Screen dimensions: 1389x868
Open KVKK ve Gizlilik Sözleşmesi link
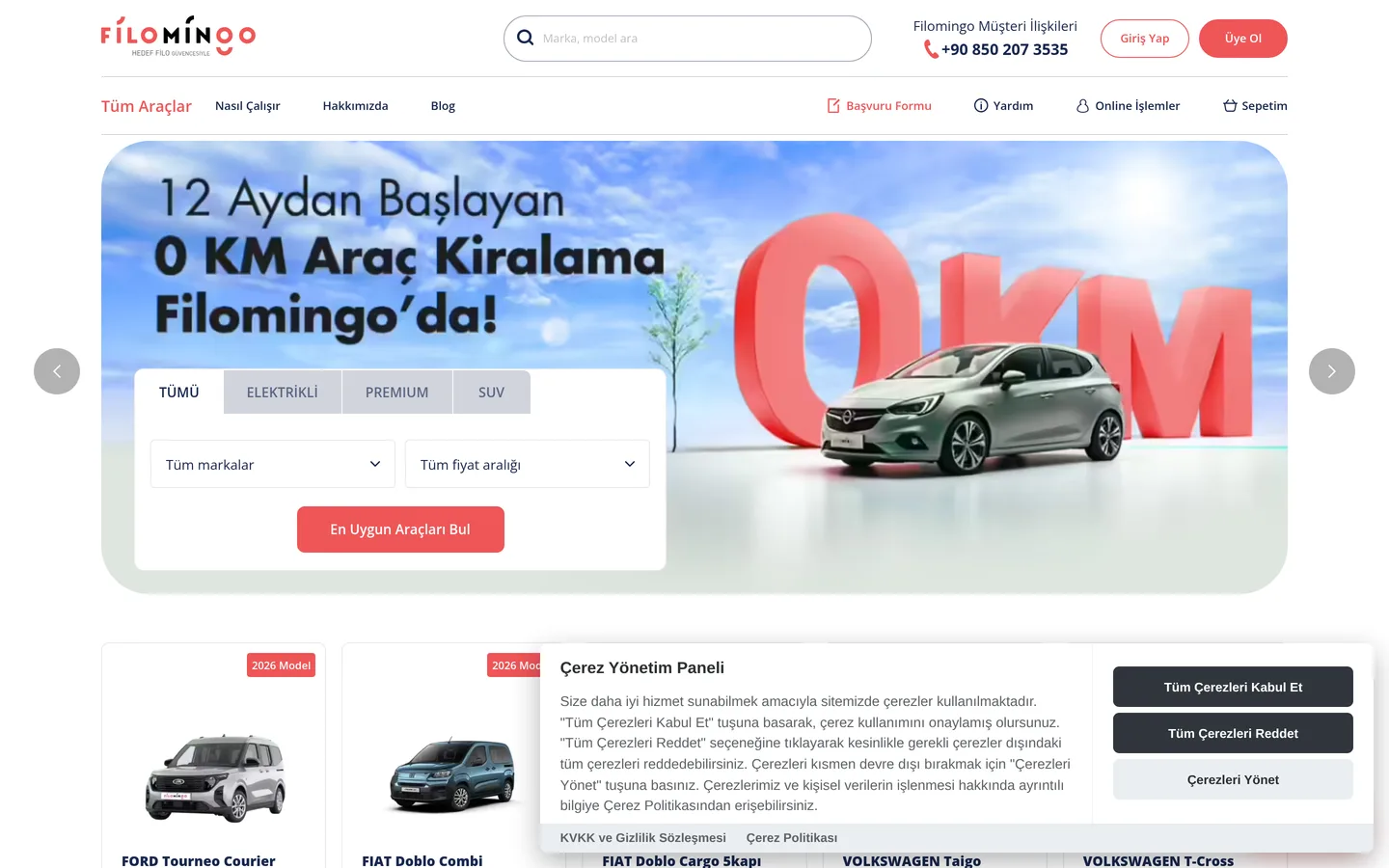tap(643, 838)
